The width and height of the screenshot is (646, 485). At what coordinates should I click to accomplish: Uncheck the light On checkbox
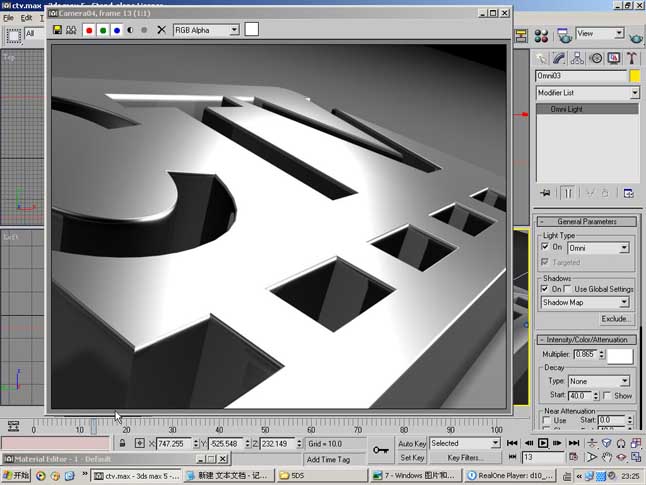coord(545,246)
